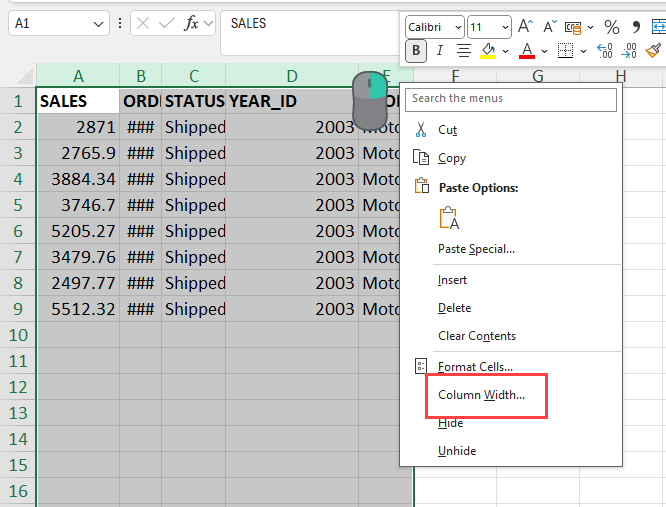Viewport: 666px width, 507px height.
Task: Click Format Cells in context menu
Action: [x=475, y=367]
